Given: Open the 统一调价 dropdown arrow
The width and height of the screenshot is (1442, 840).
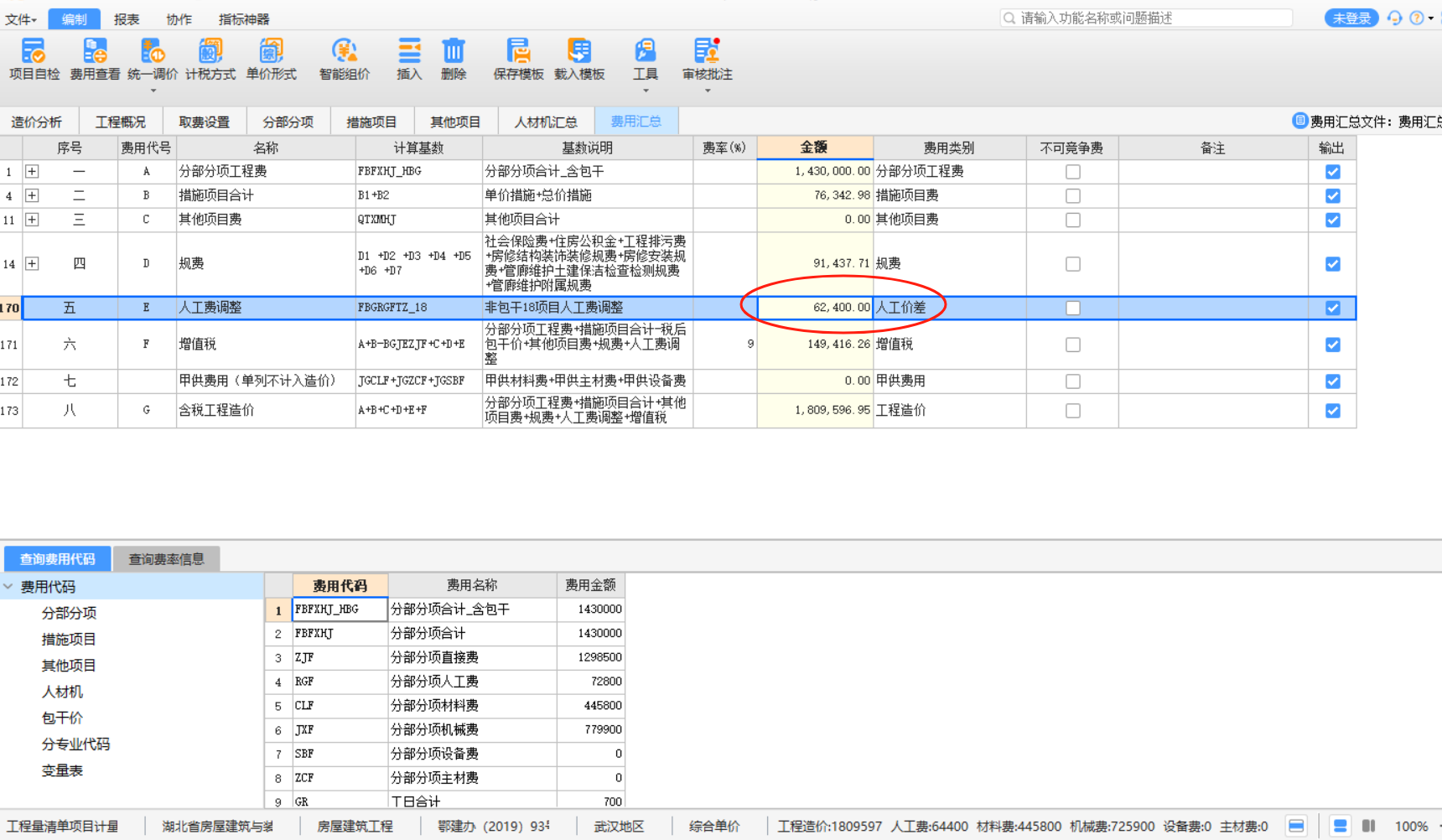Looking at the screenshot, I should [153, 90].
